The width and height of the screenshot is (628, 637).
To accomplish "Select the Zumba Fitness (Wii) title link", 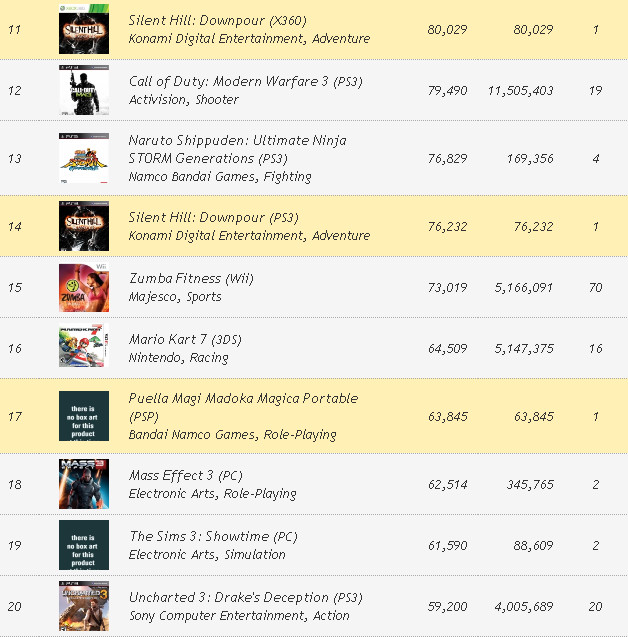I will [x=191, y=278].
